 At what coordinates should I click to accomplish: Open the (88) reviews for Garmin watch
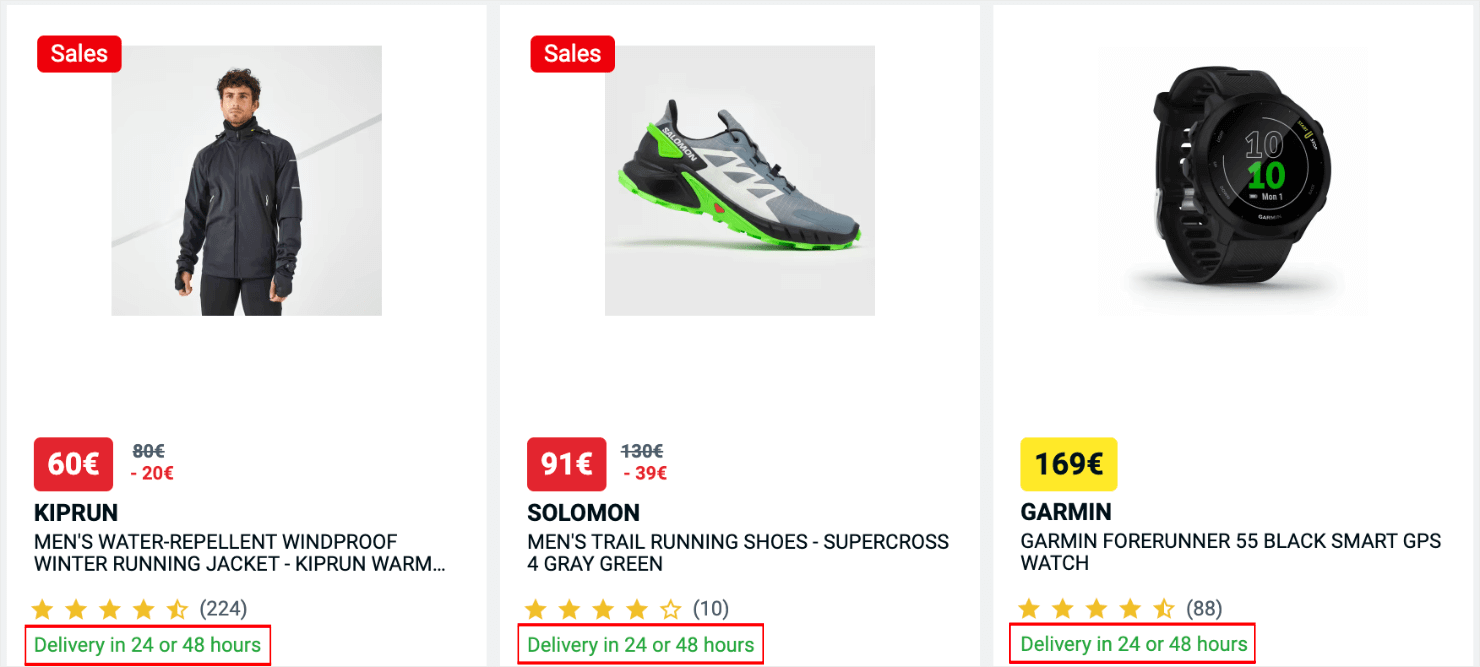coord(1204,609)
